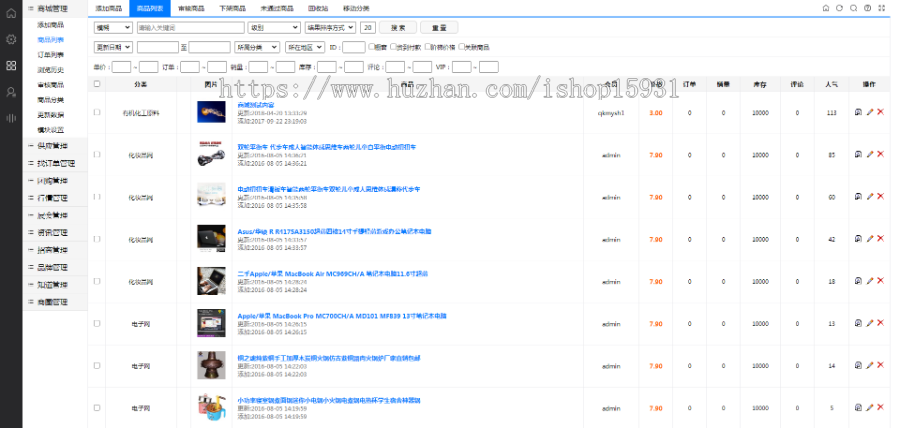The width and height of the screenshot is (900, 428).
Task: Open 订单列表 in the sidebar submenu
Action: [x=51, y=55]
